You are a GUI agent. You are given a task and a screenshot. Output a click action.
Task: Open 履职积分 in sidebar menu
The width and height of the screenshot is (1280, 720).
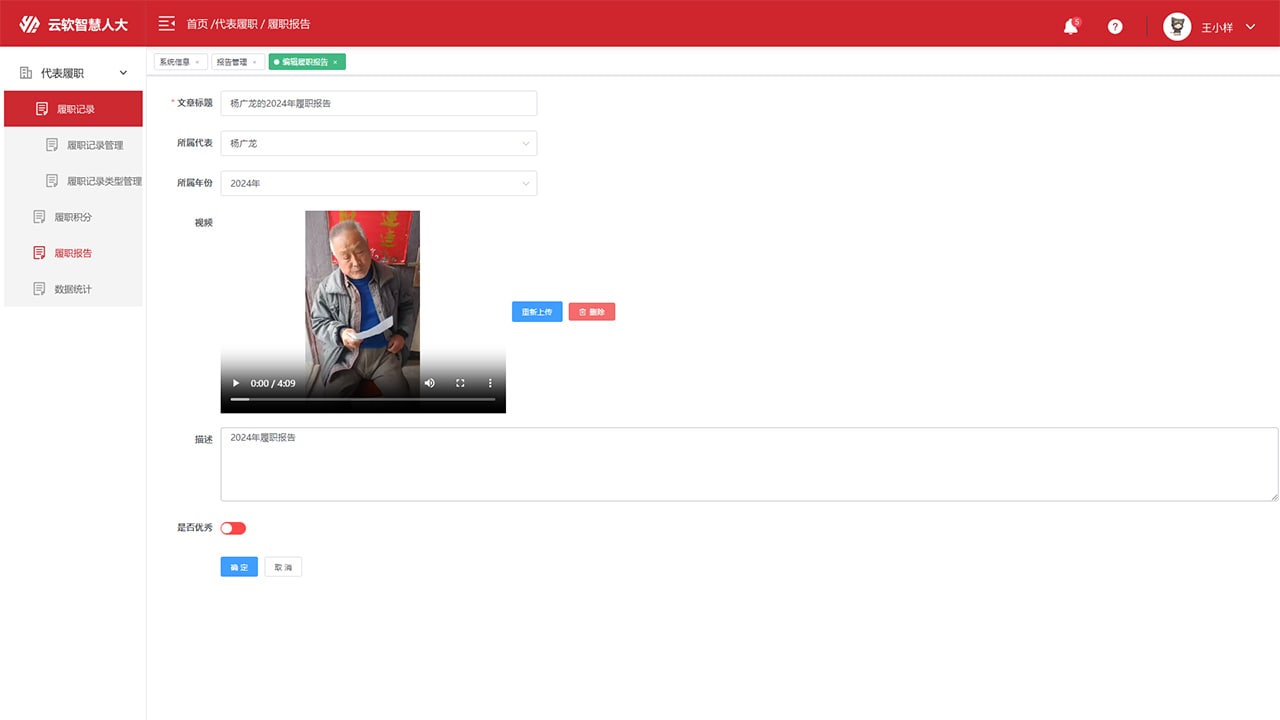(73, 217)
